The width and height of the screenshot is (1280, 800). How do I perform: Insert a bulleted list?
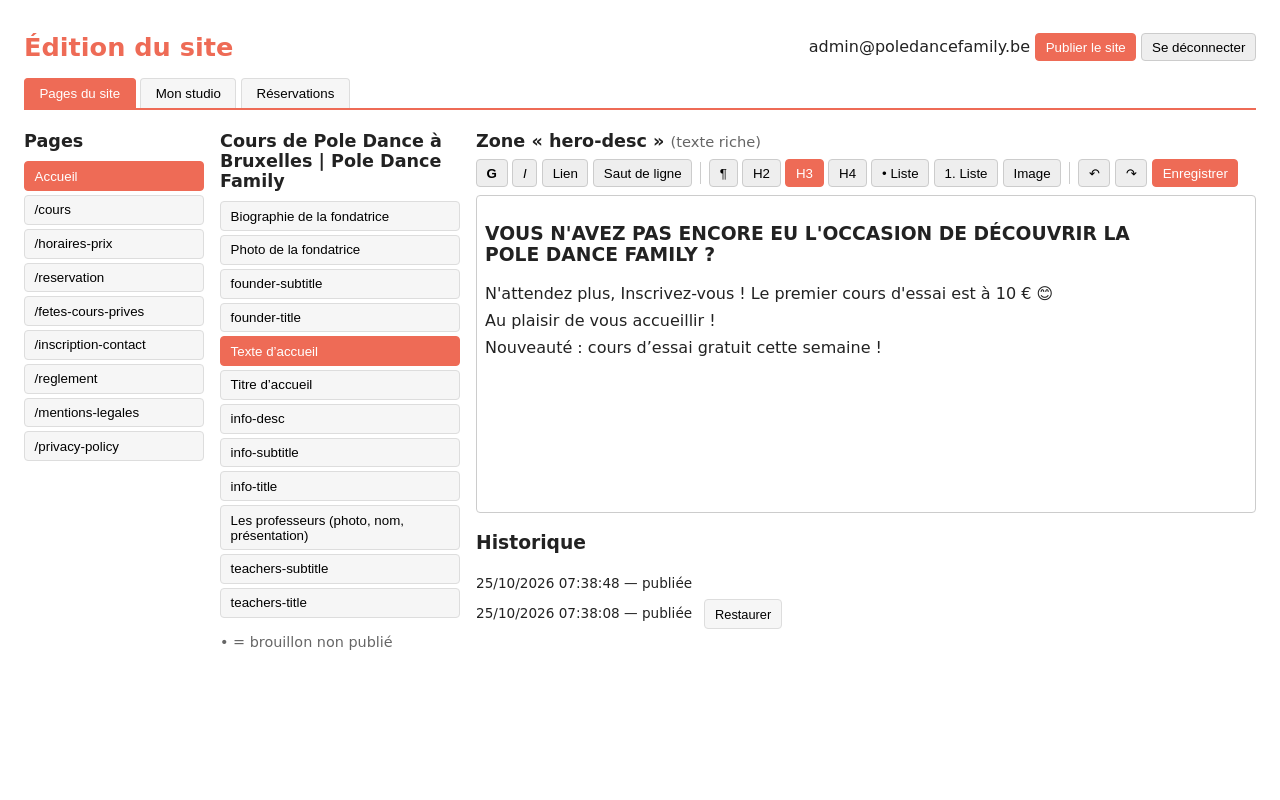click(900, 173)
